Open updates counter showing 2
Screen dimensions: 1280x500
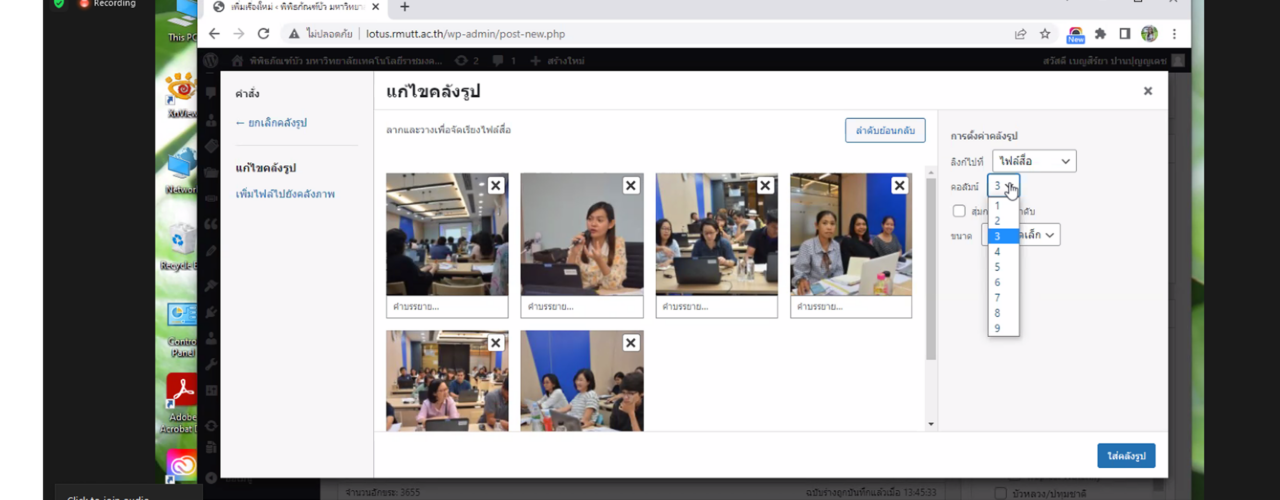coord(466,61)
